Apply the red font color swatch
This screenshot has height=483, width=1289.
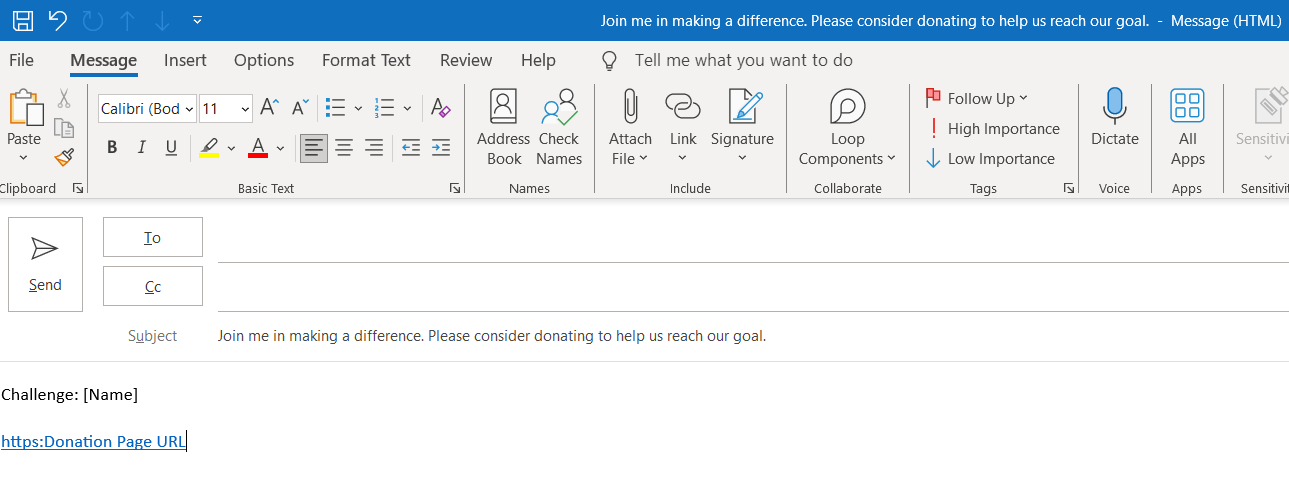[258, 148]
